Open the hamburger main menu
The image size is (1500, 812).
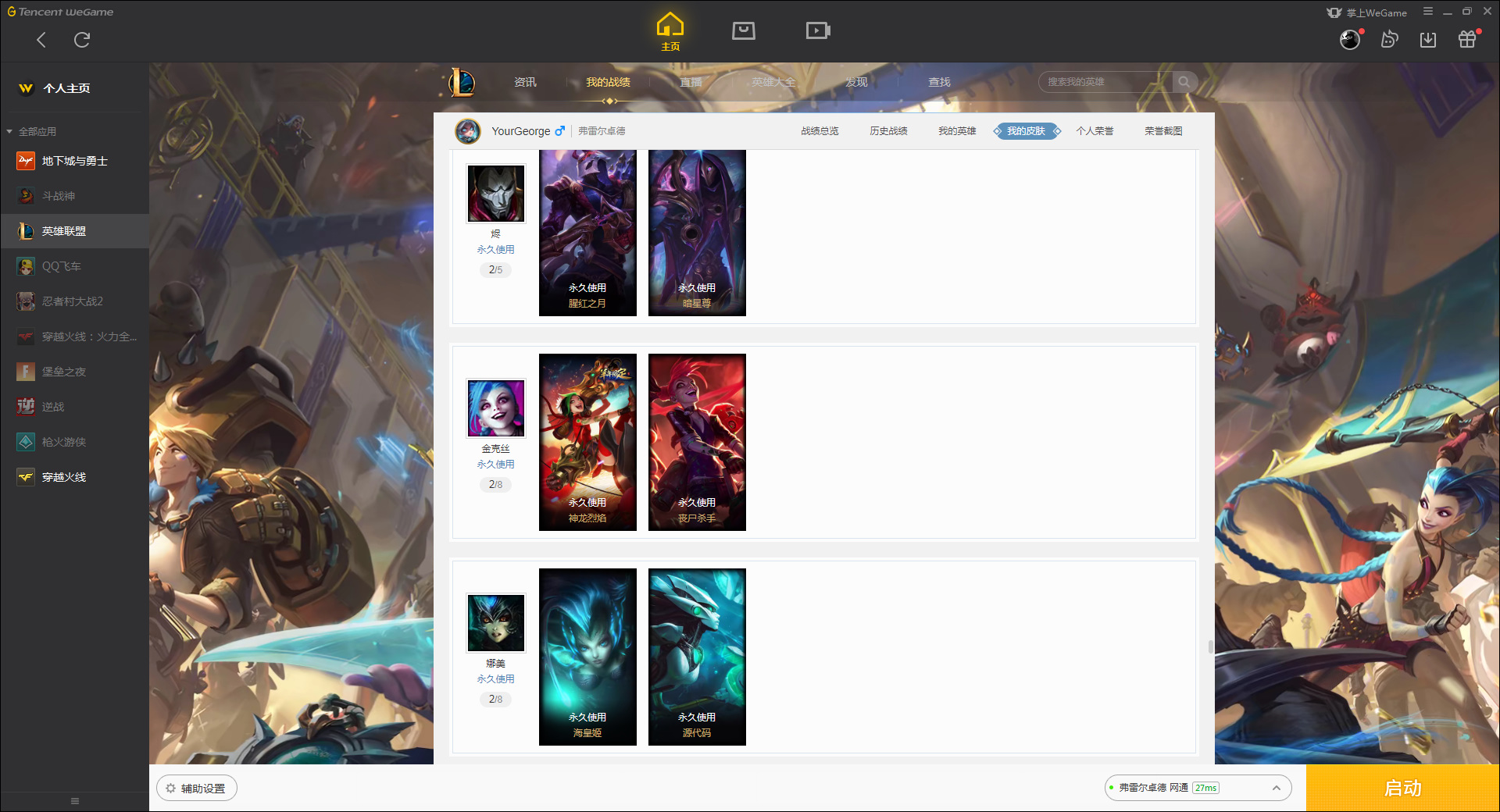tap(1428, 12)
